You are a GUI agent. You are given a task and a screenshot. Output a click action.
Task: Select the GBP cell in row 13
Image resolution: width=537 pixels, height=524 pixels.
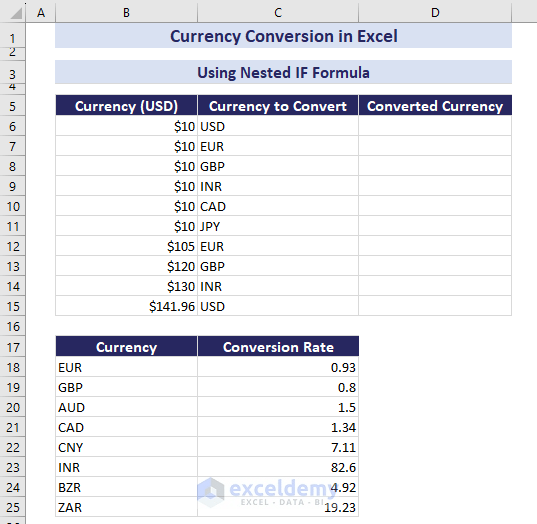click(x=278, y=266)
